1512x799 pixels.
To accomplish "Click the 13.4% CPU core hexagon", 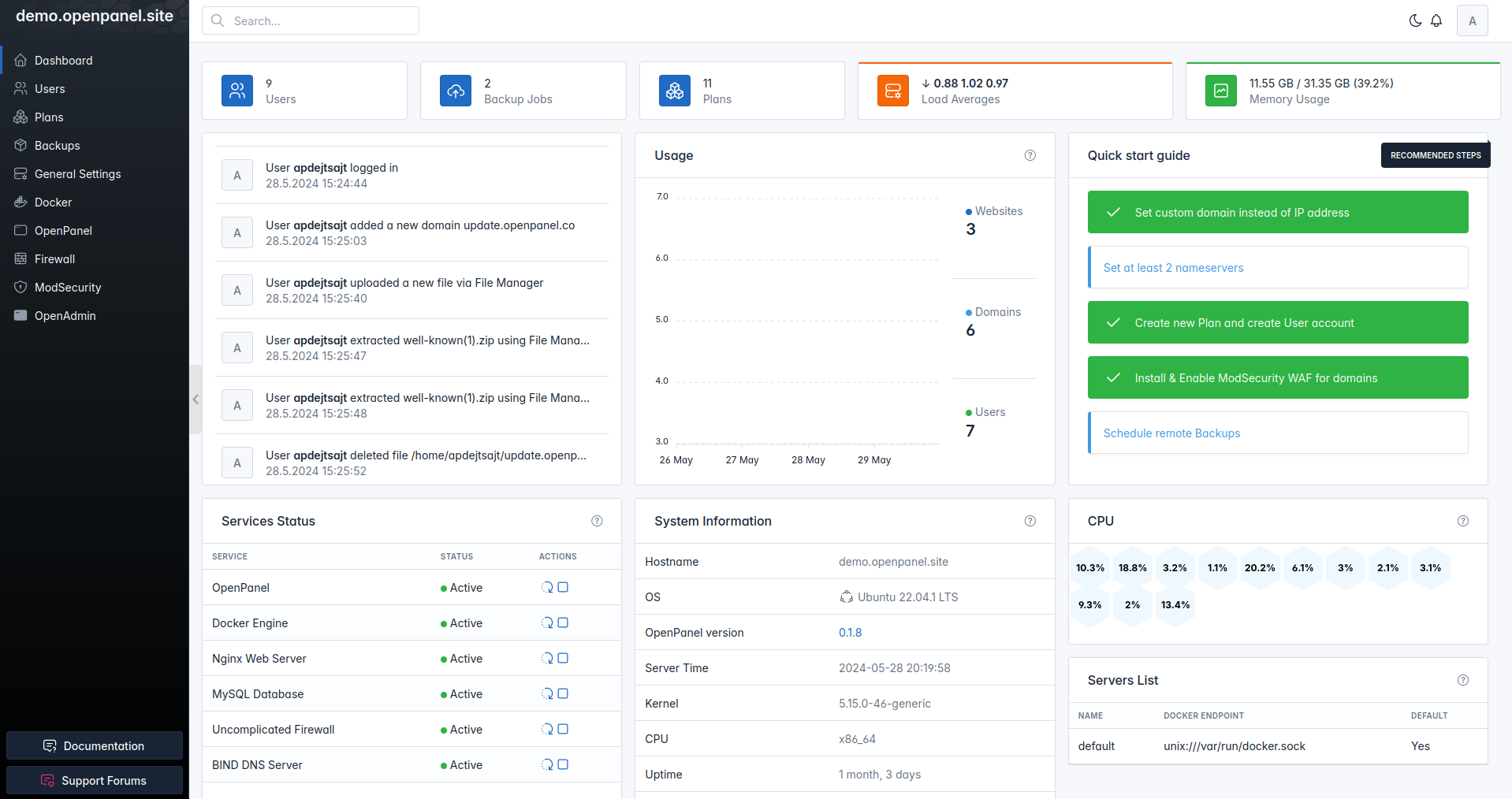I will click(x=1175, y=605).
